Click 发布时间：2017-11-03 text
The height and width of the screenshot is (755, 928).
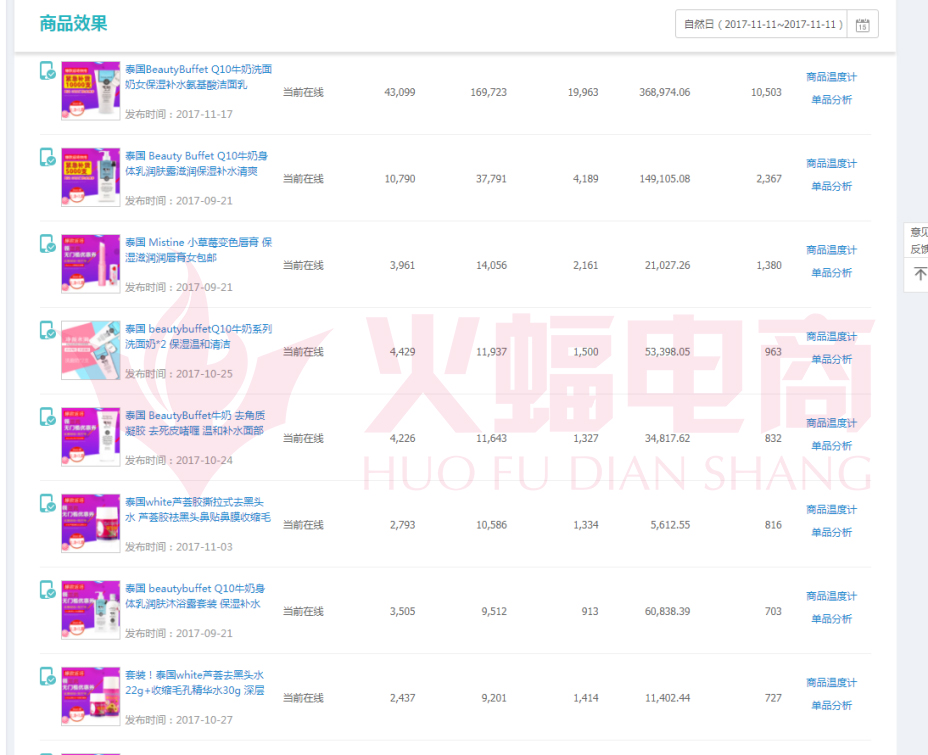point(179,547)
